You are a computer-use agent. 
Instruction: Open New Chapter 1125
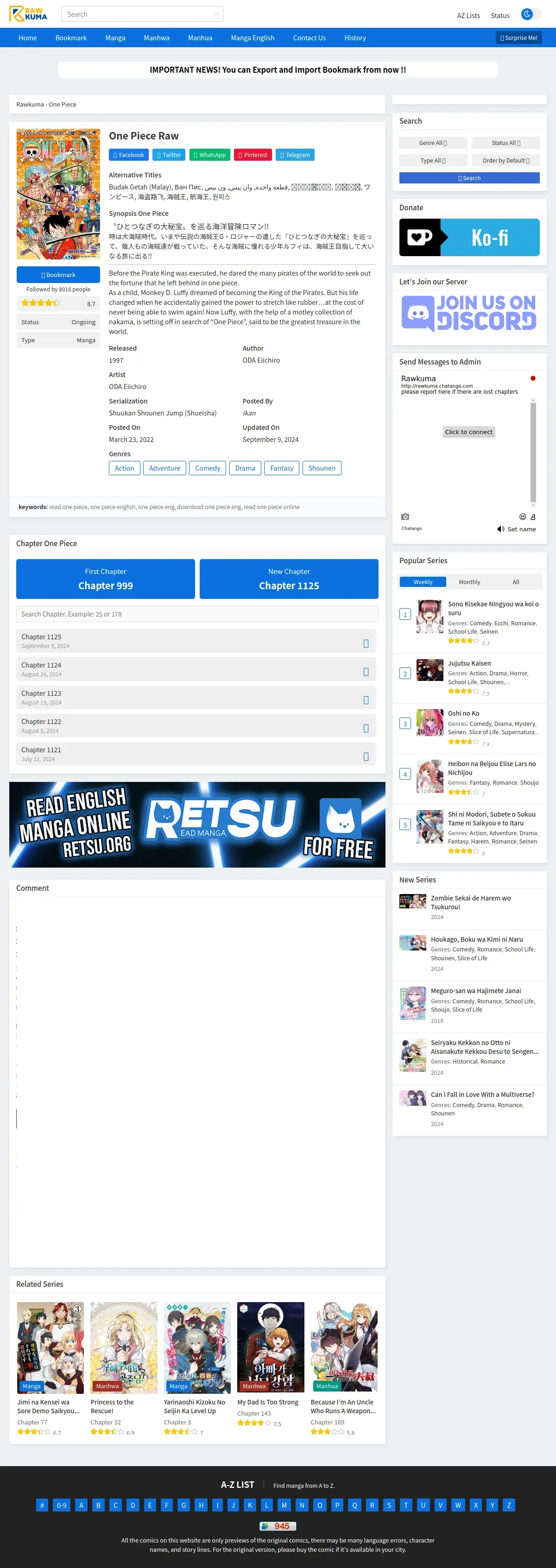pos(289,579)
